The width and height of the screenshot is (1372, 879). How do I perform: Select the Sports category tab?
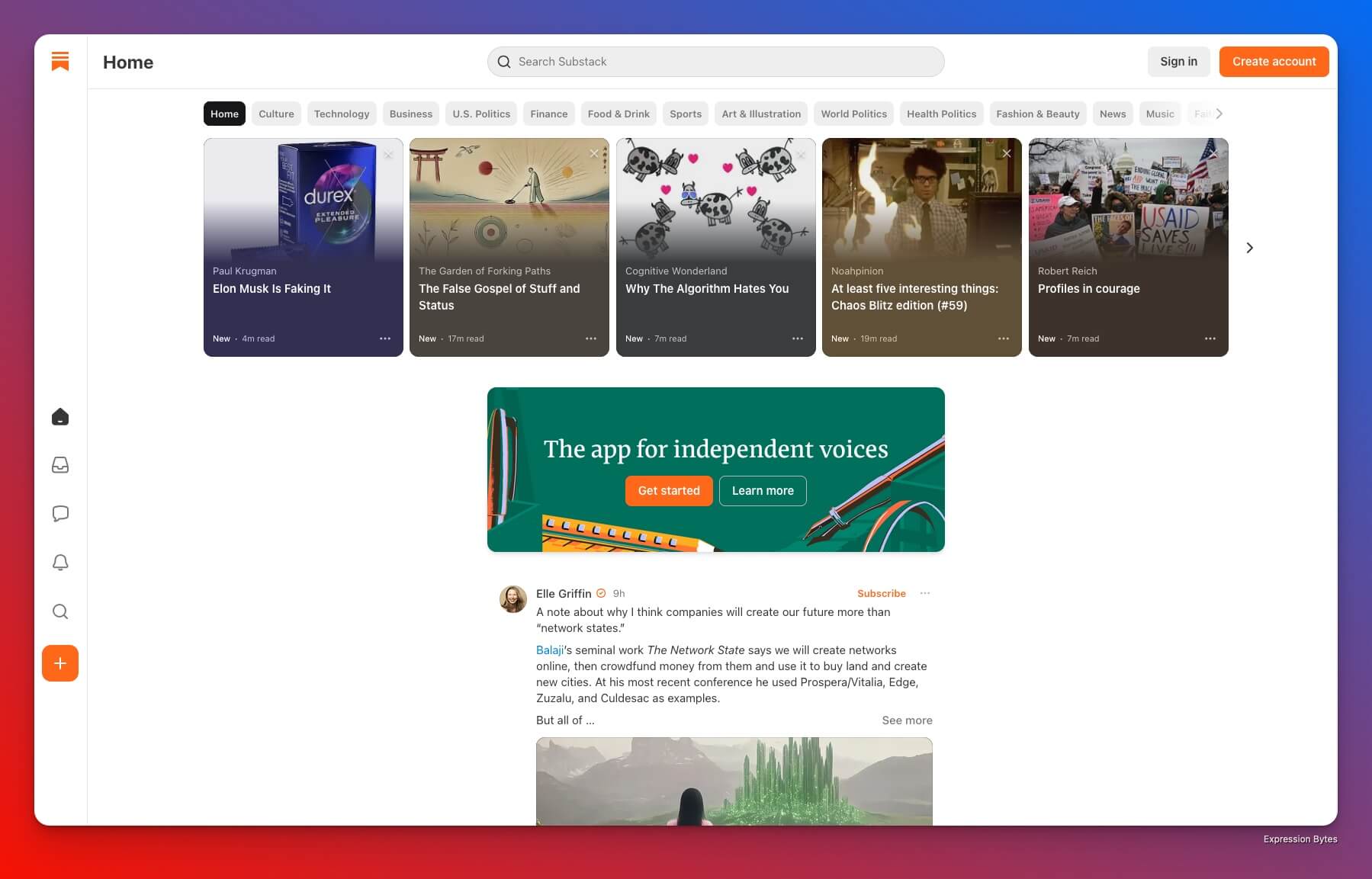(686, 114)
